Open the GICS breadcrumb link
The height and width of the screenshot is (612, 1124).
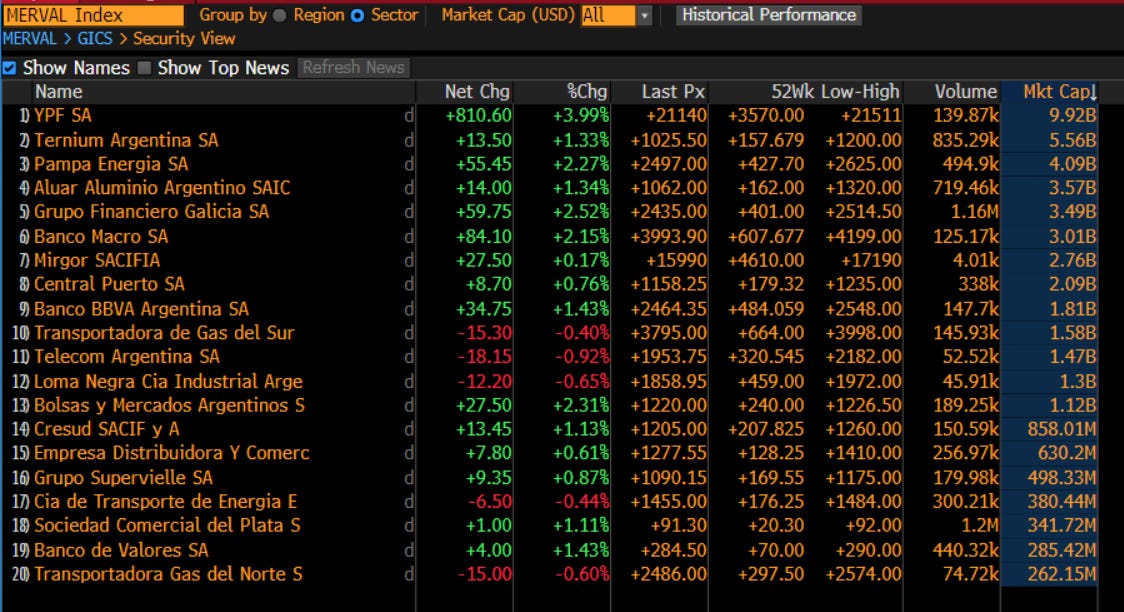pos(95,39)
